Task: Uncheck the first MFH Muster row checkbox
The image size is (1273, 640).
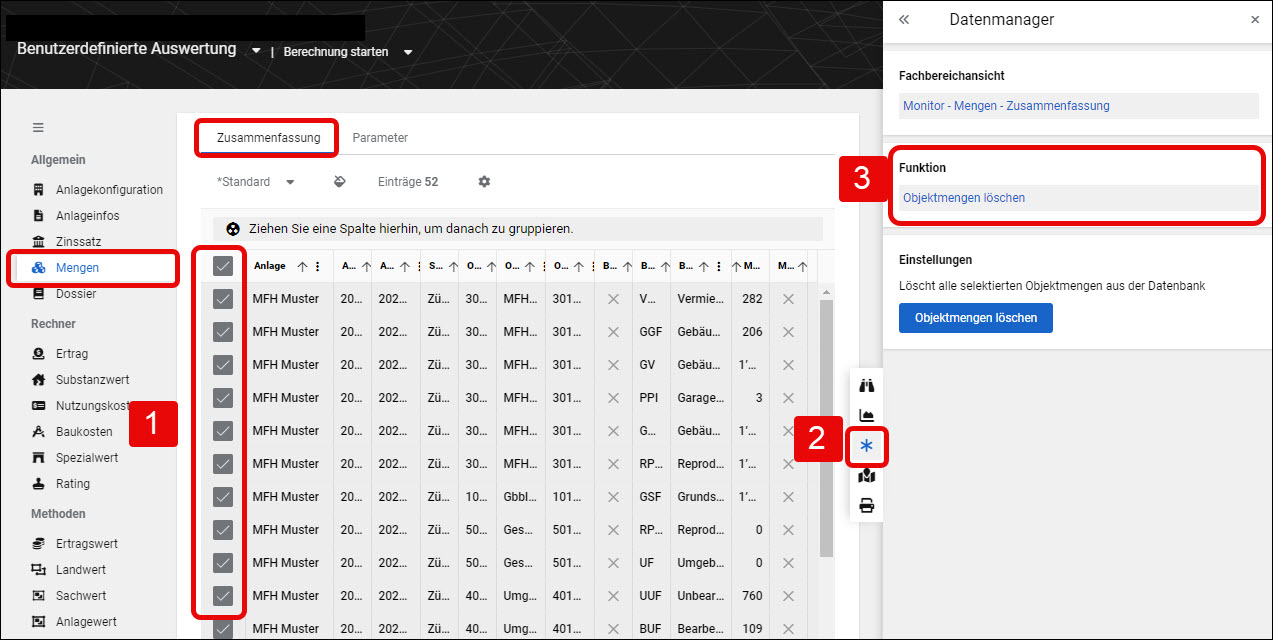Action: pos(223,299)
